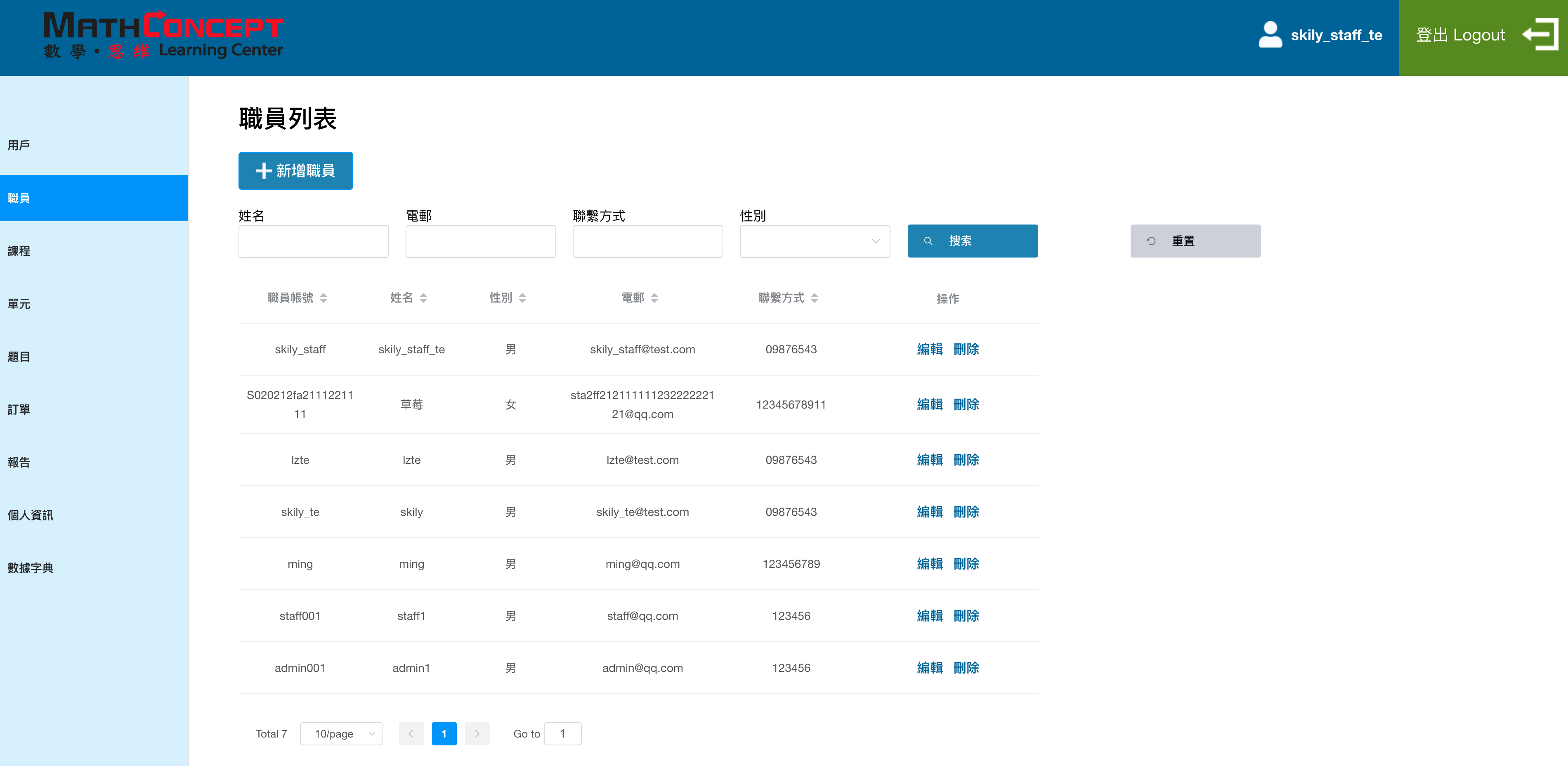Viewport: 1568px width, 766px height.
Task: Edit the lzte staff row
Action: [x=930, y=460]
